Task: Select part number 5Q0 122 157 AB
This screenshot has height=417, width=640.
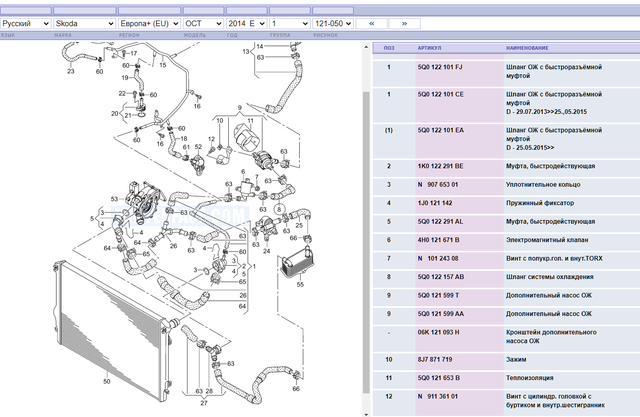Action: pyautogui.click(x=441, y=277)
